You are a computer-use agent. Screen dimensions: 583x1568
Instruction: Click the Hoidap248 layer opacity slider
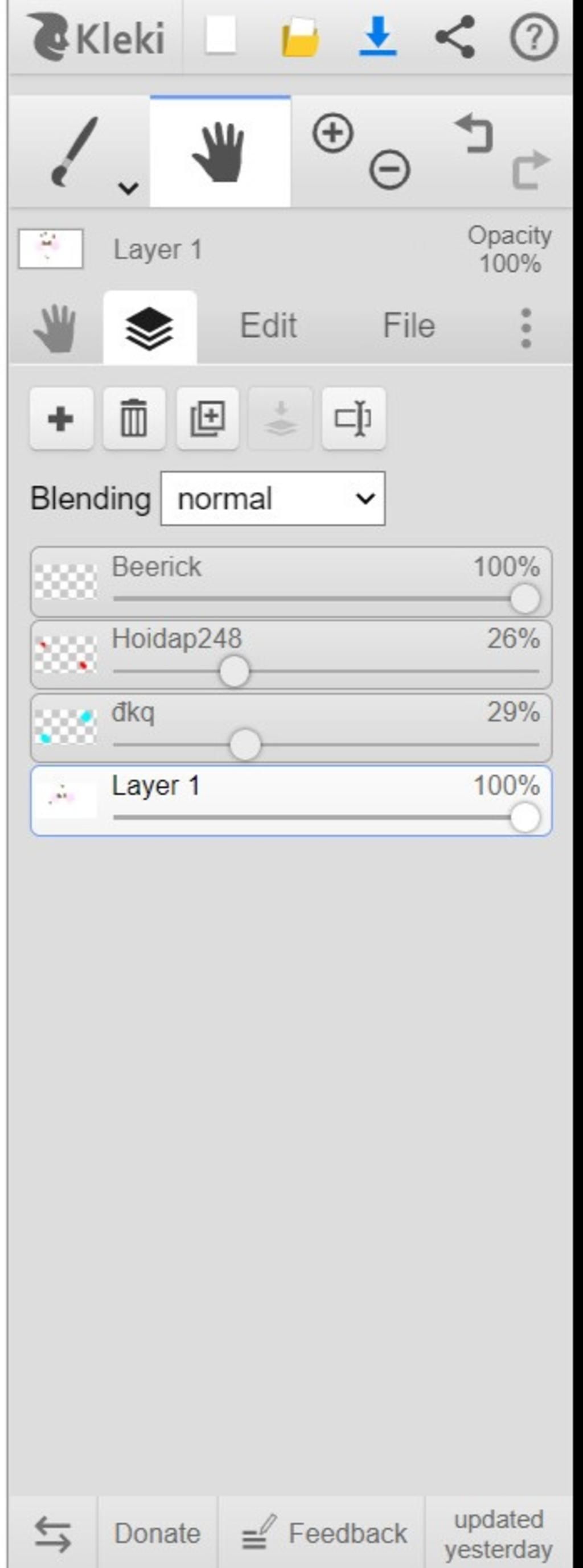point(235,672)
